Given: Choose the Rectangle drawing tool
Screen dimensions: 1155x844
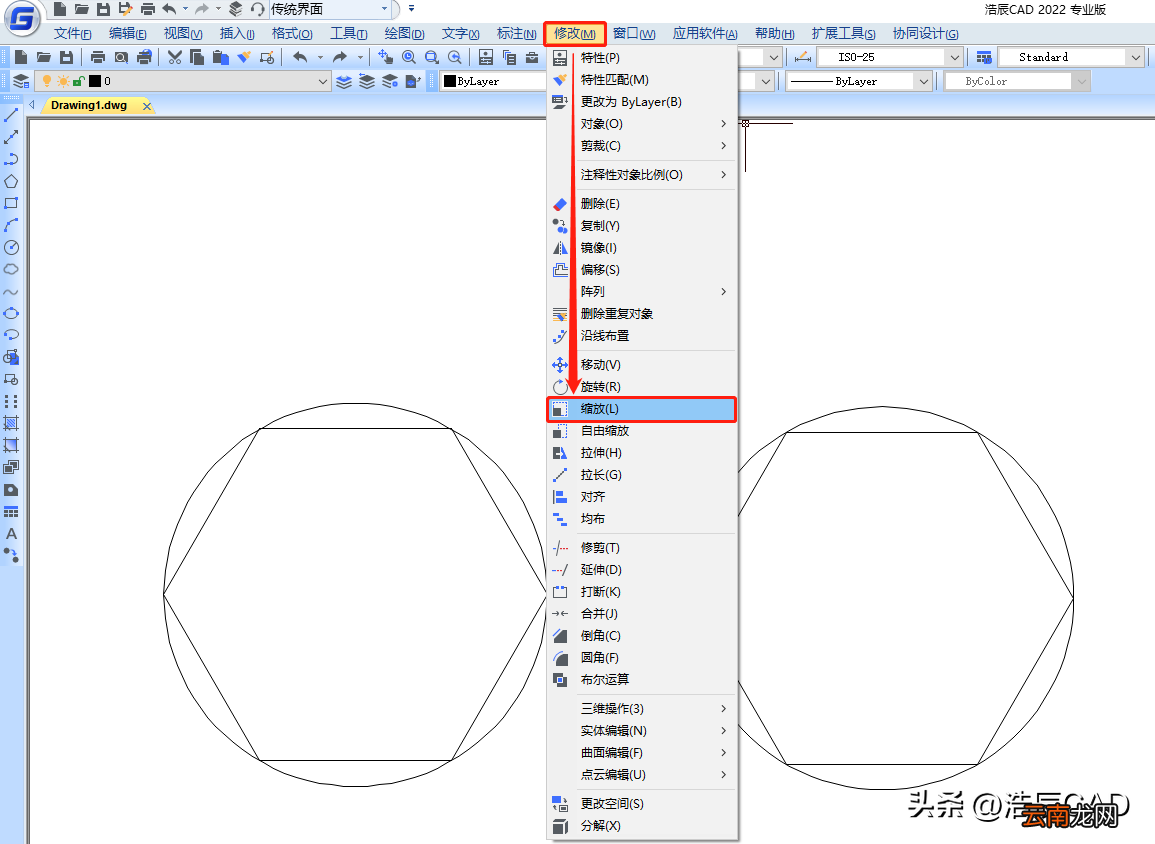Looking at the screenshot, I should [11, 203].
